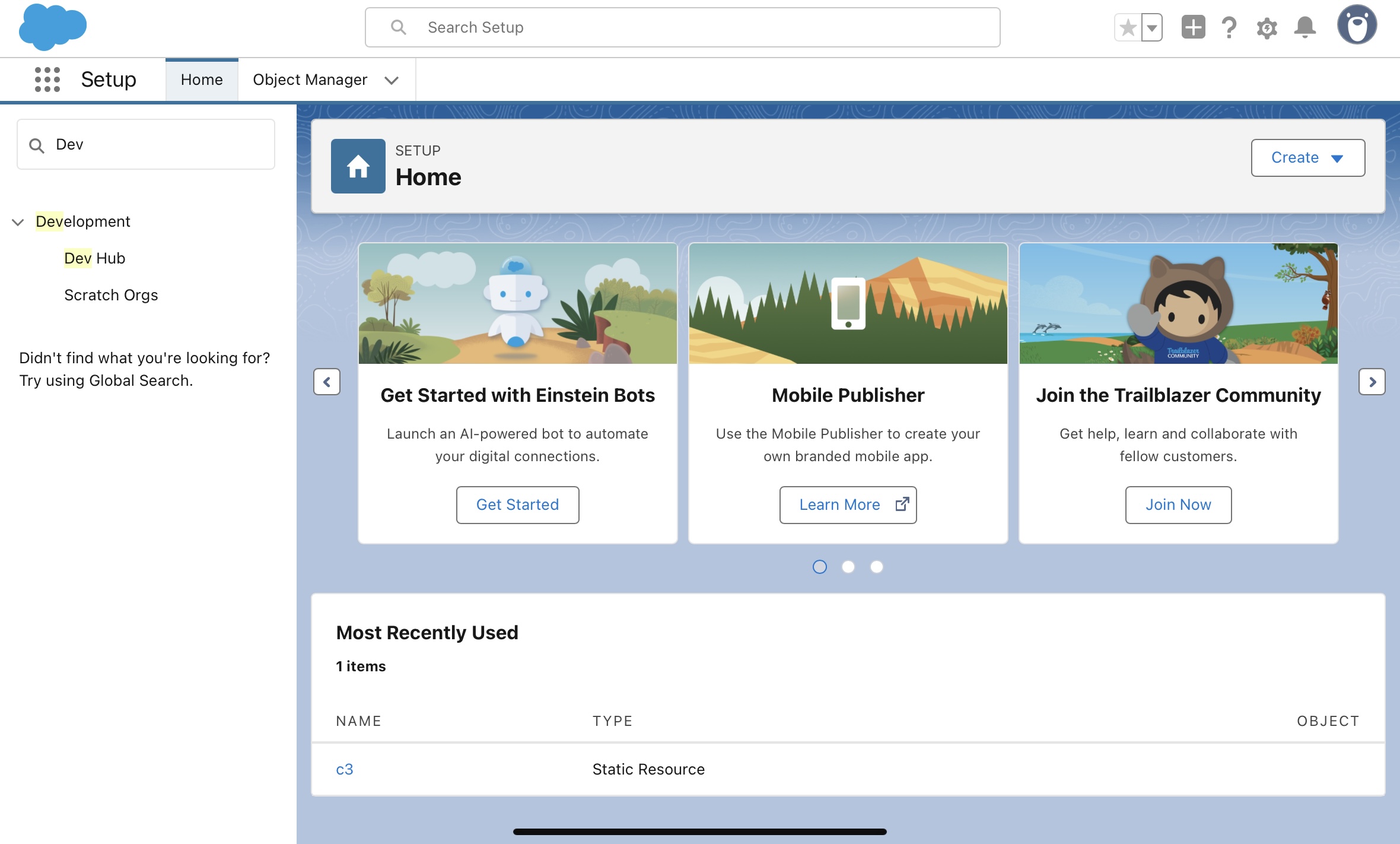
Task: Click the Most Recently Used heading
Action: click(427, 633)
